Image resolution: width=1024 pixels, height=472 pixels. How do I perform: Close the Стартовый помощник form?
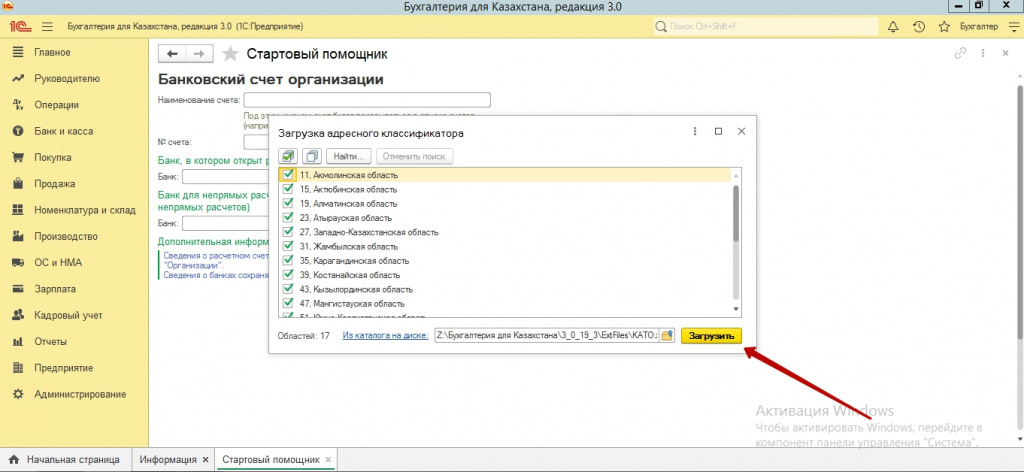point(1005,54)
